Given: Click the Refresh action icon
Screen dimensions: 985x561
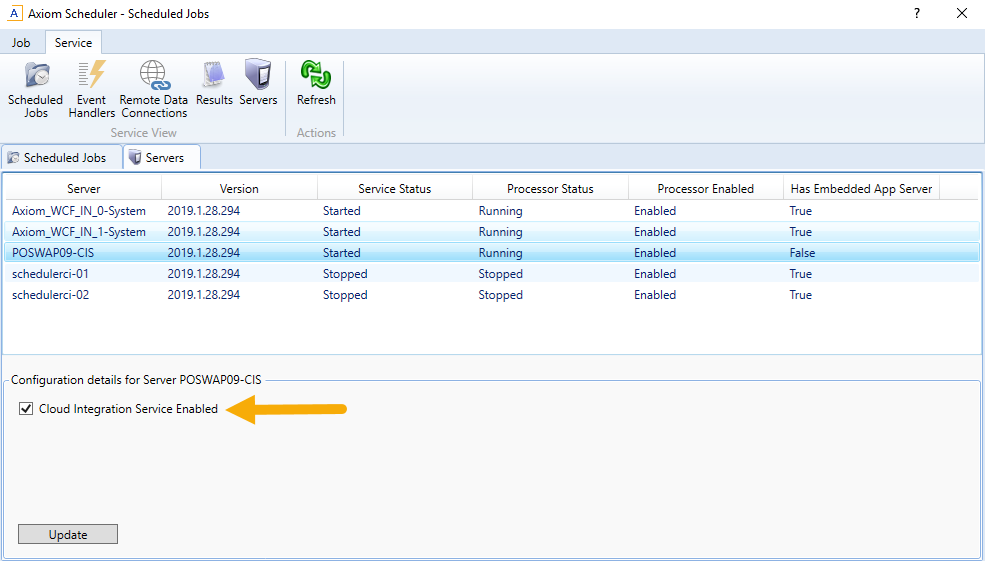Looking at the screenshot, I should 316,83.
